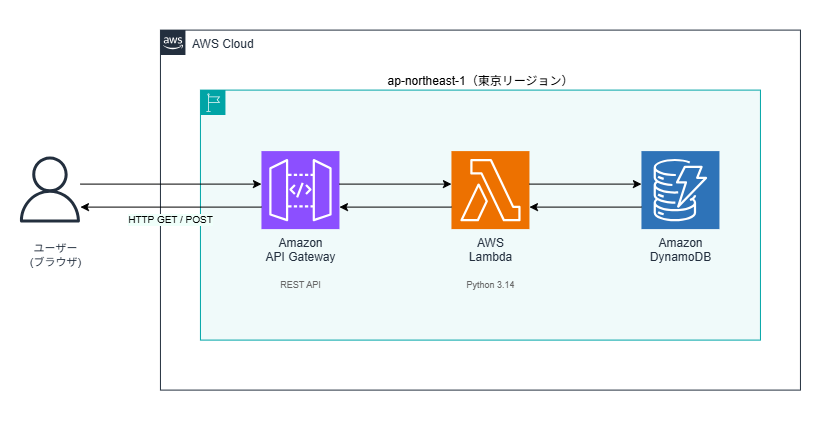
Task: Click the region flag icon
Action: pos(213,102)
